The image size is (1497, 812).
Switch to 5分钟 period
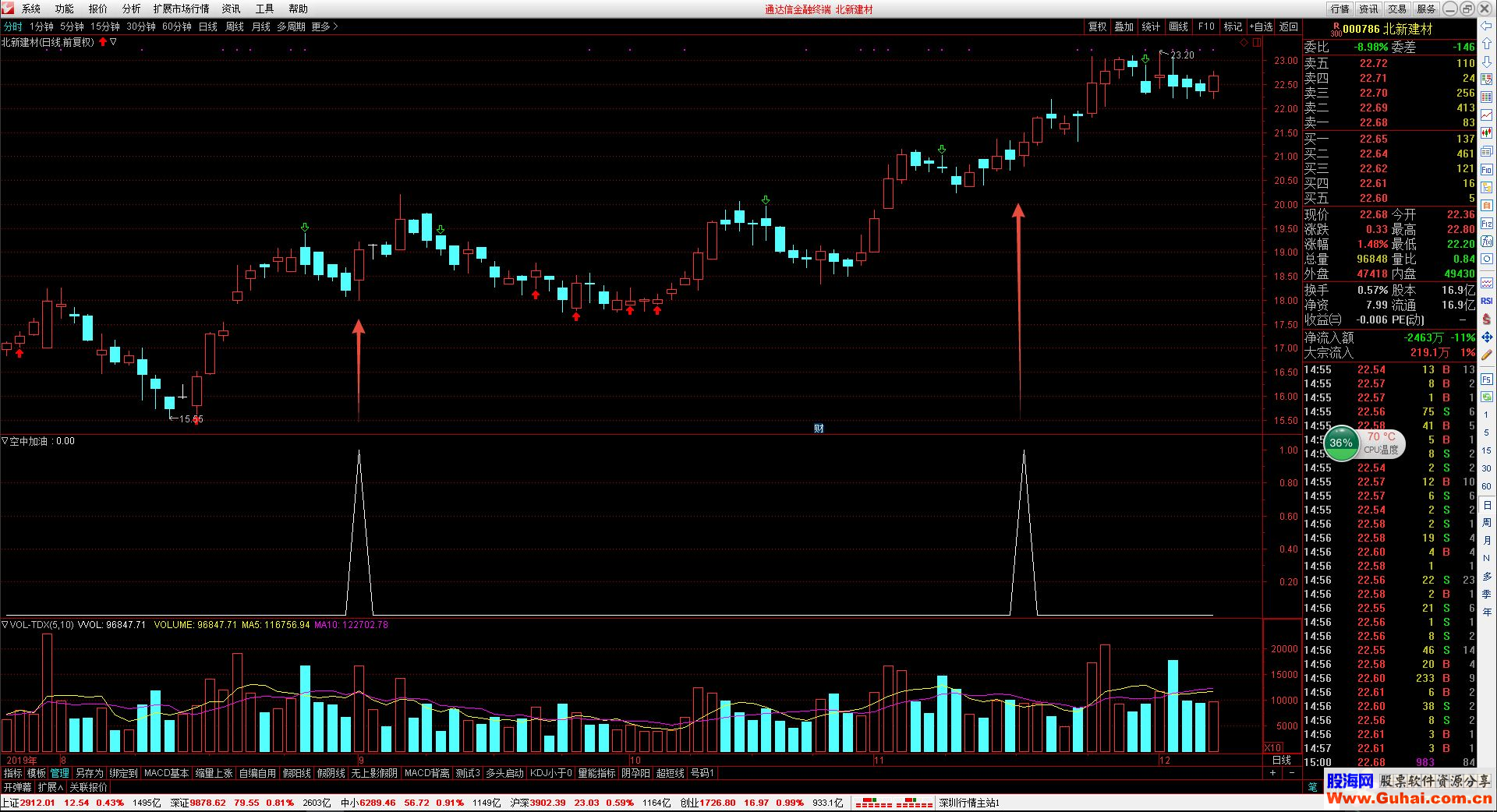(x=72, y=26)
